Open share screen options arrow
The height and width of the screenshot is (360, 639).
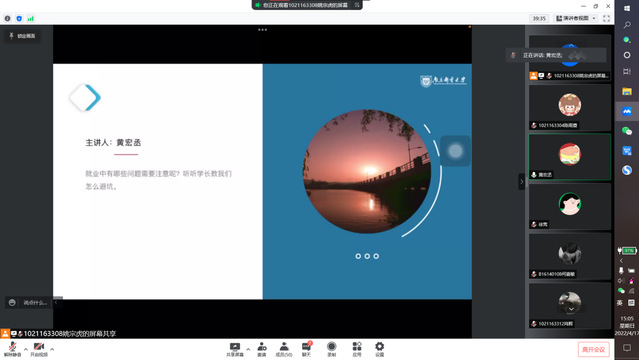(248, 349)
